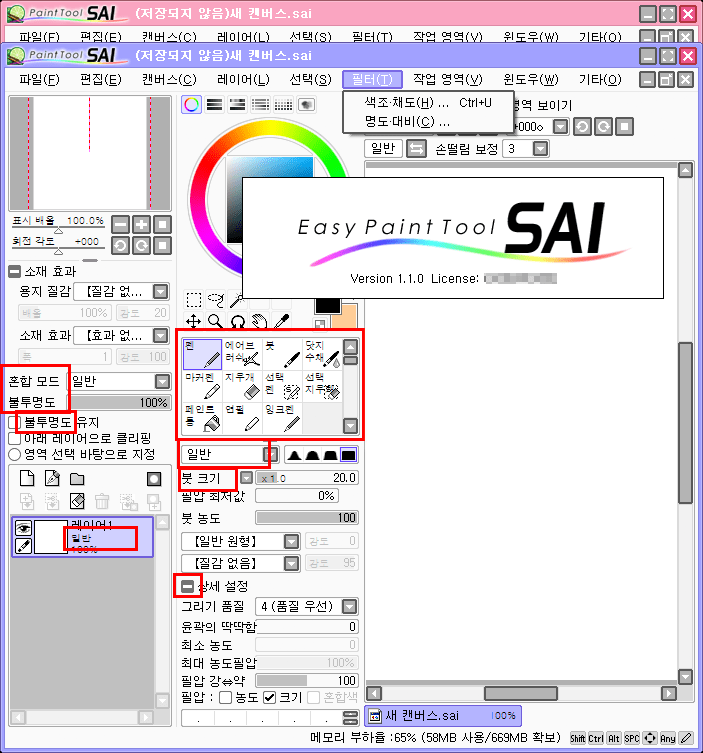This screenshot has height=753, width=703.
Task: Click the 붓 농도 density slider
Action: (307, 518)
